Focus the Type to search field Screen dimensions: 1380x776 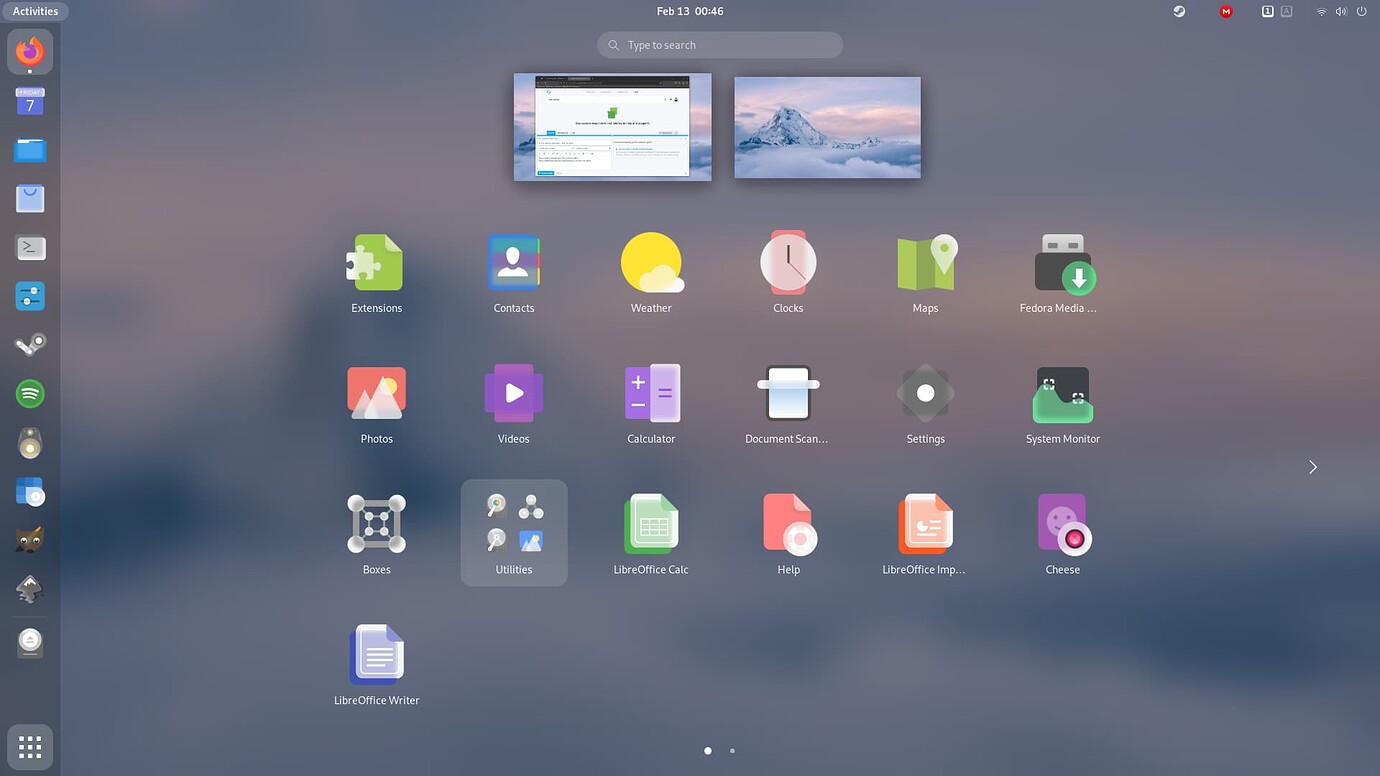pos(720,45)
